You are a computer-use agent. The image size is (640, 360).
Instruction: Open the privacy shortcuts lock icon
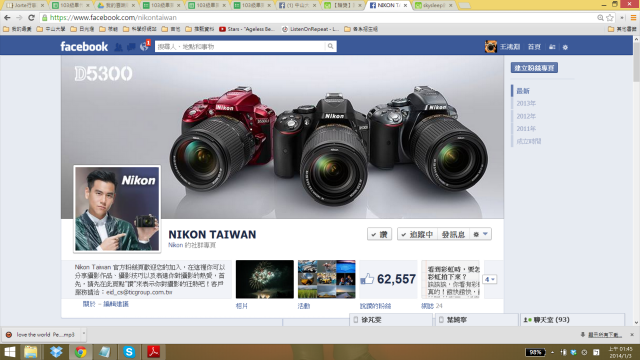(552, 47)
